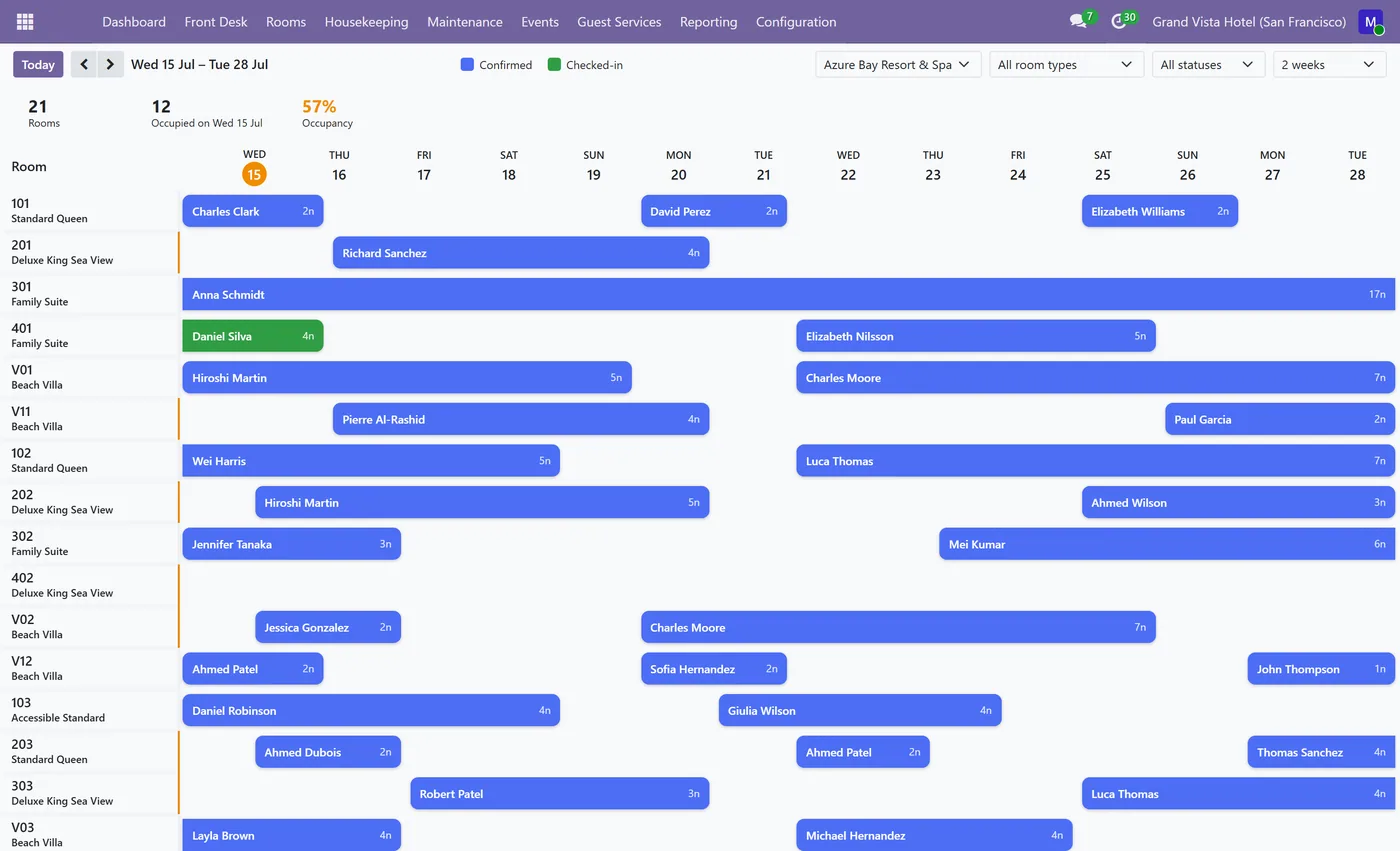
Task: Open Wei Harris booking in room 102
Action: [371, 461]
